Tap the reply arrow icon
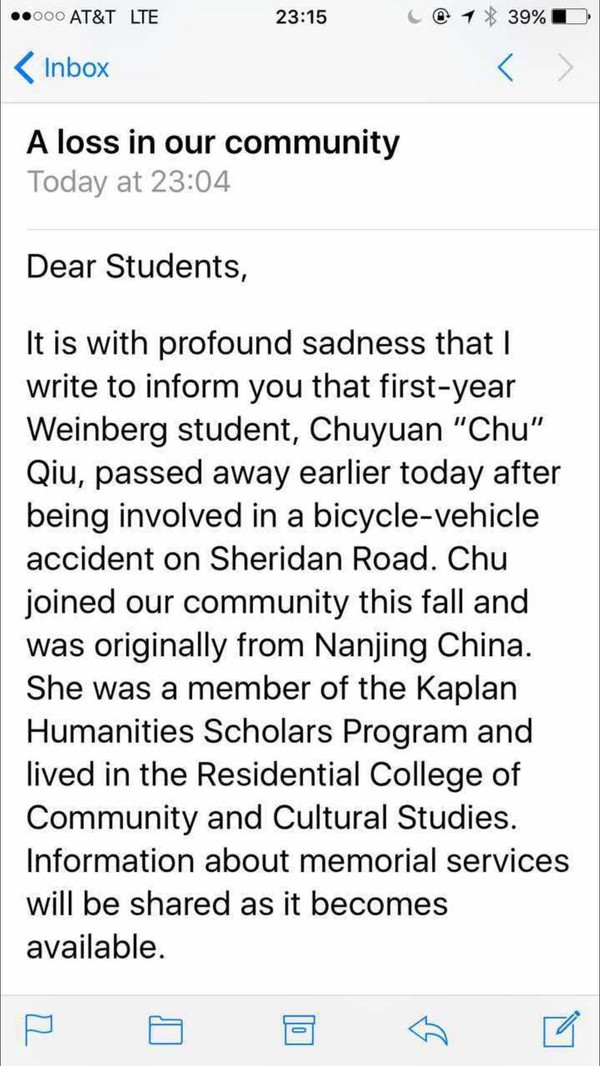 [429, 1027]
